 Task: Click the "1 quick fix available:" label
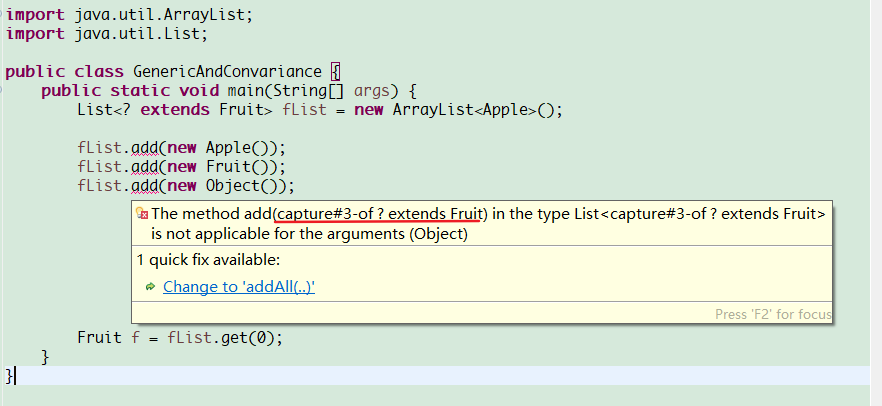[x=208, y=260]
